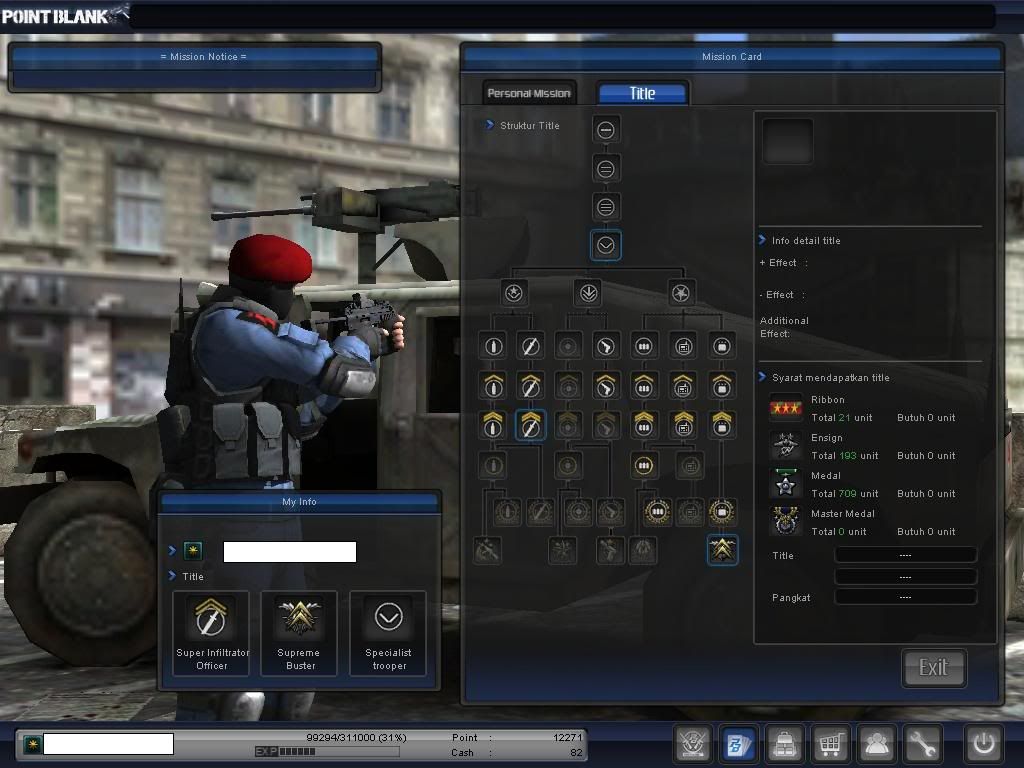Click the Ribbon three-star requirement icon
This screenshot has width=1024, height=768.
pyautogui.click(x=786, y=408)
